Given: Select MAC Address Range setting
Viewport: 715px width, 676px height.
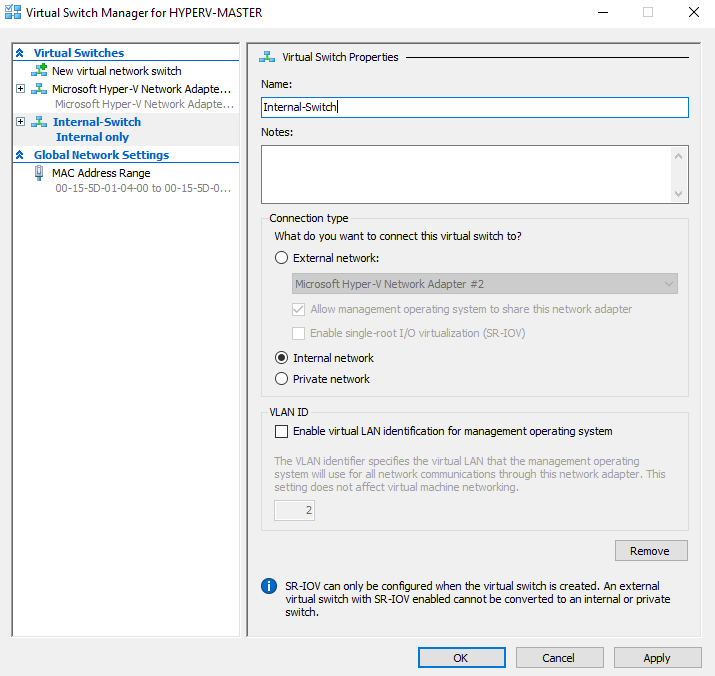Looking at the screenshot, I should coord(101,173).
